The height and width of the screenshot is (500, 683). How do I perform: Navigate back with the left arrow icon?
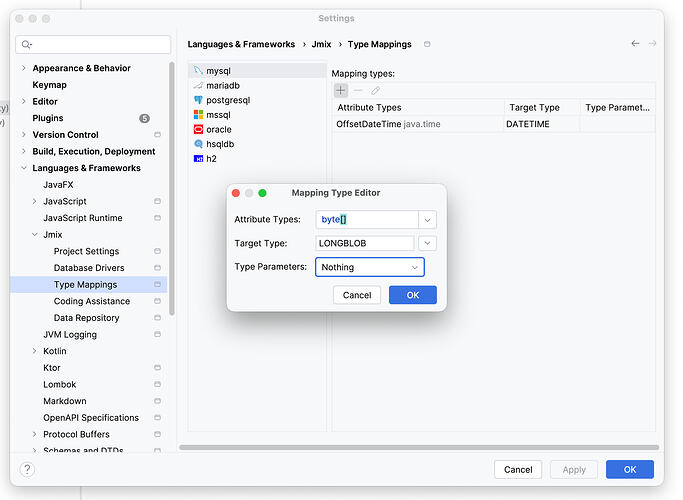coord(635,44)
